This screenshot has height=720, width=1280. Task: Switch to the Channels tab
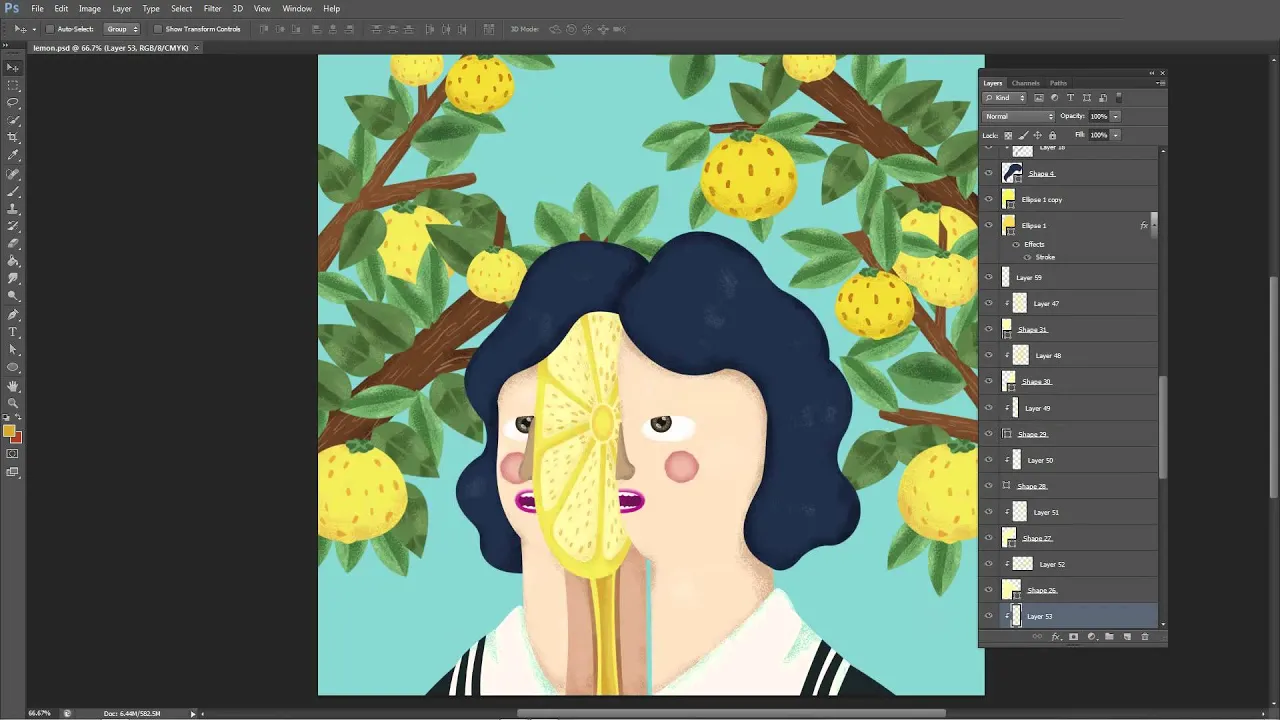point(1025,83)
